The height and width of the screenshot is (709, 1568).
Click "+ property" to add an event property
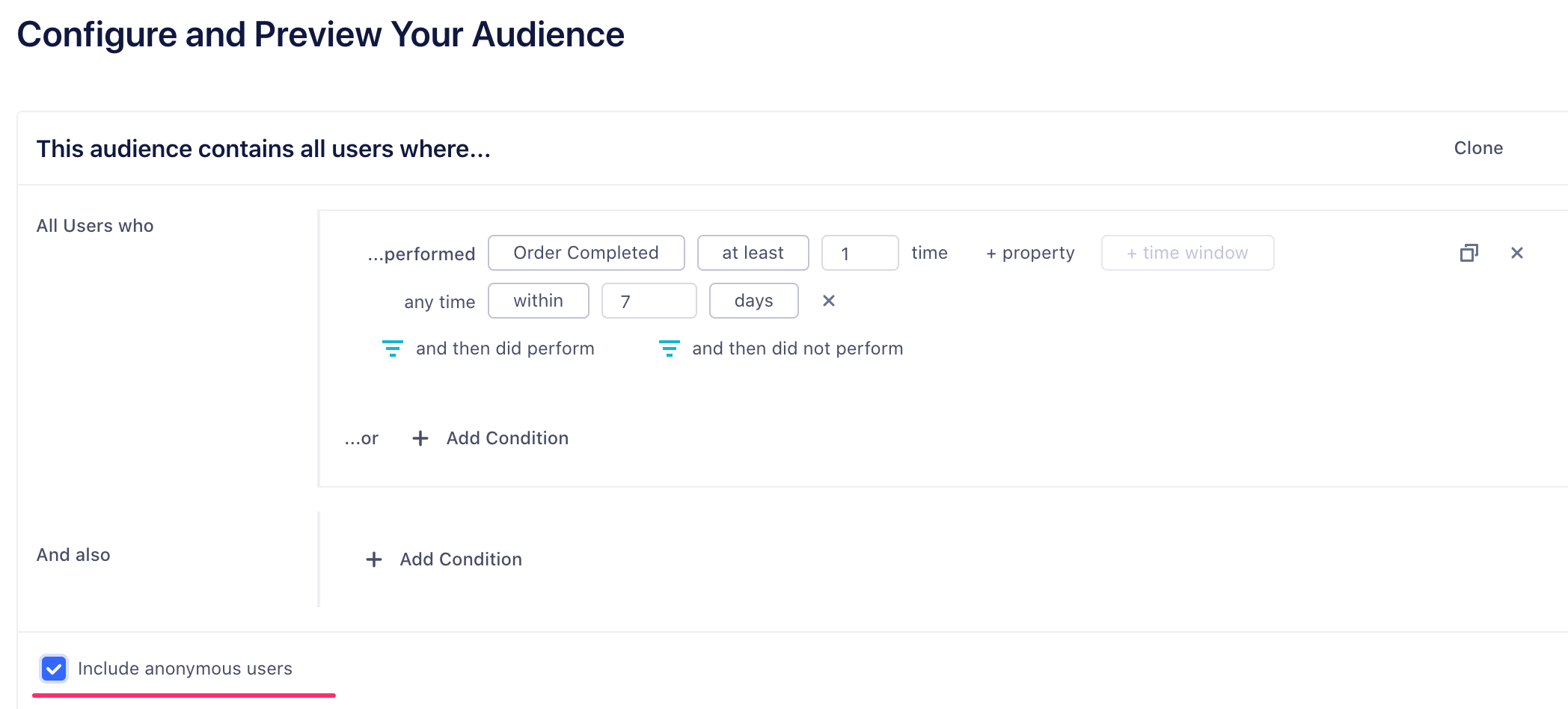(x=1029, y=253)
